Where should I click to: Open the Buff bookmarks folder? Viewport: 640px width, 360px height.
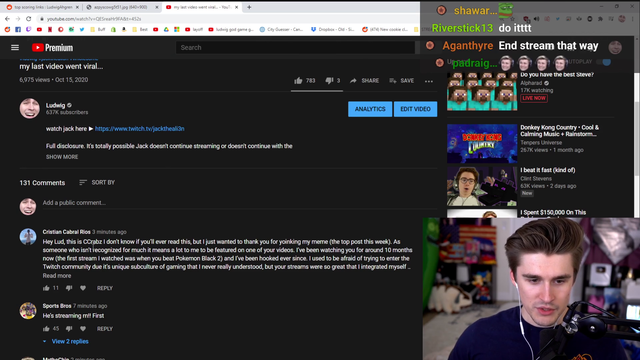click(98, 29)
